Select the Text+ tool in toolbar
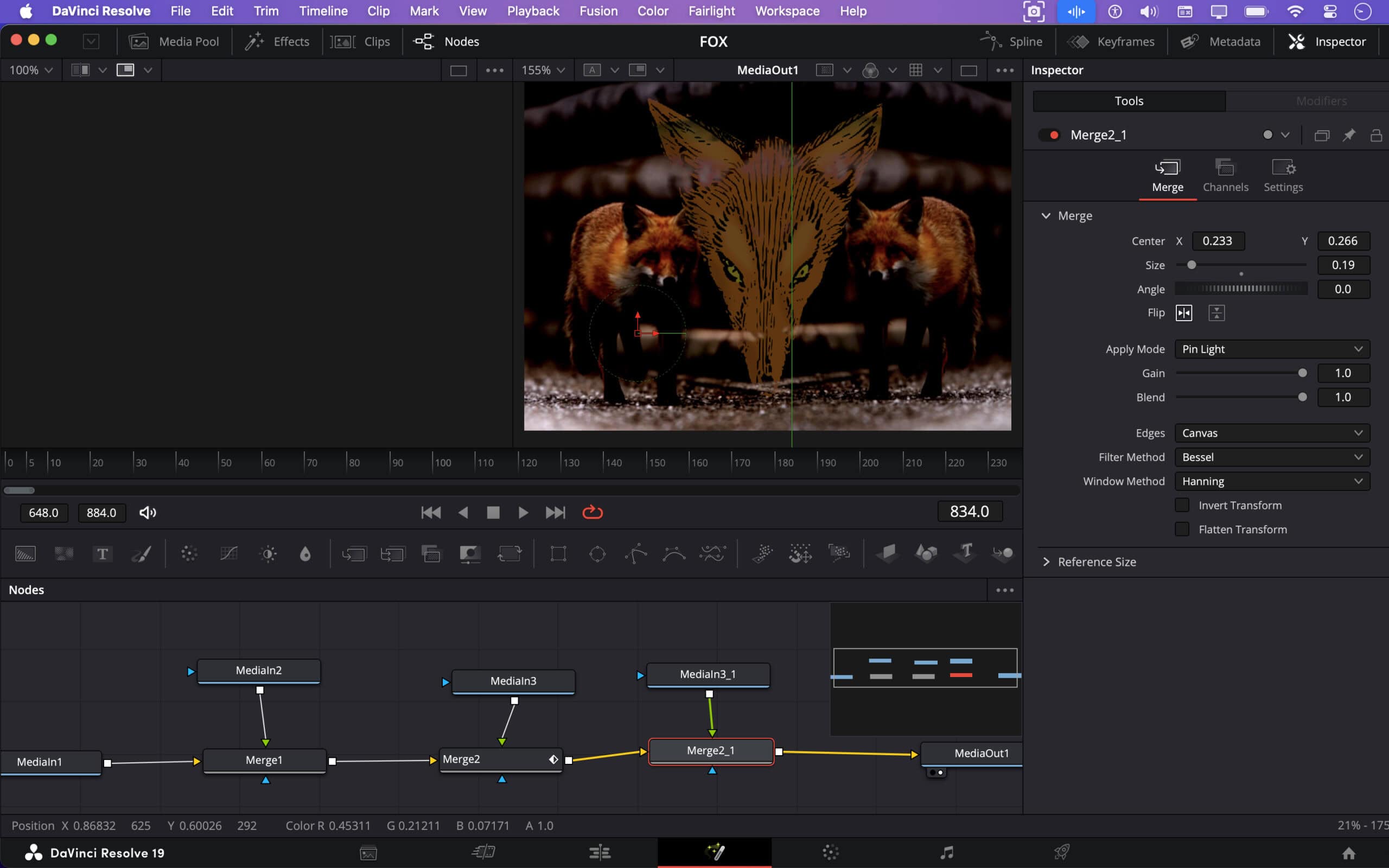This screenshot has height=868, width=1389. (102, 553)
